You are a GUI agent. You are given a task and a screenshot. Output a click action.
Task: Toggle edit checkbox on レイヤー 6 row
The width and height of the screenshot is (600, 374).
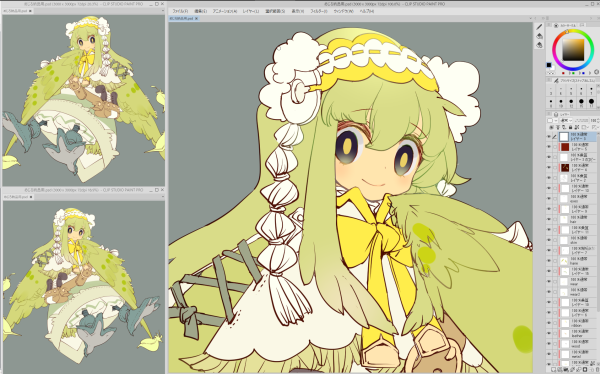click(555, 168)
